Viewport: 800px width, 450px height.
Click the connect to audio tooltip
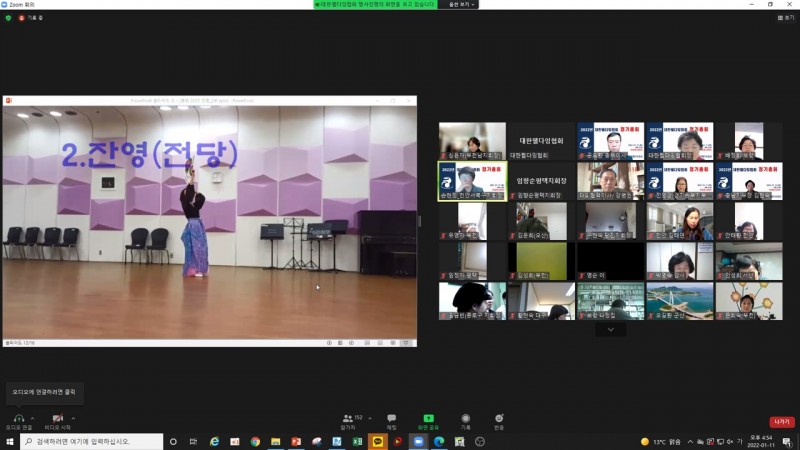[42, 391]
